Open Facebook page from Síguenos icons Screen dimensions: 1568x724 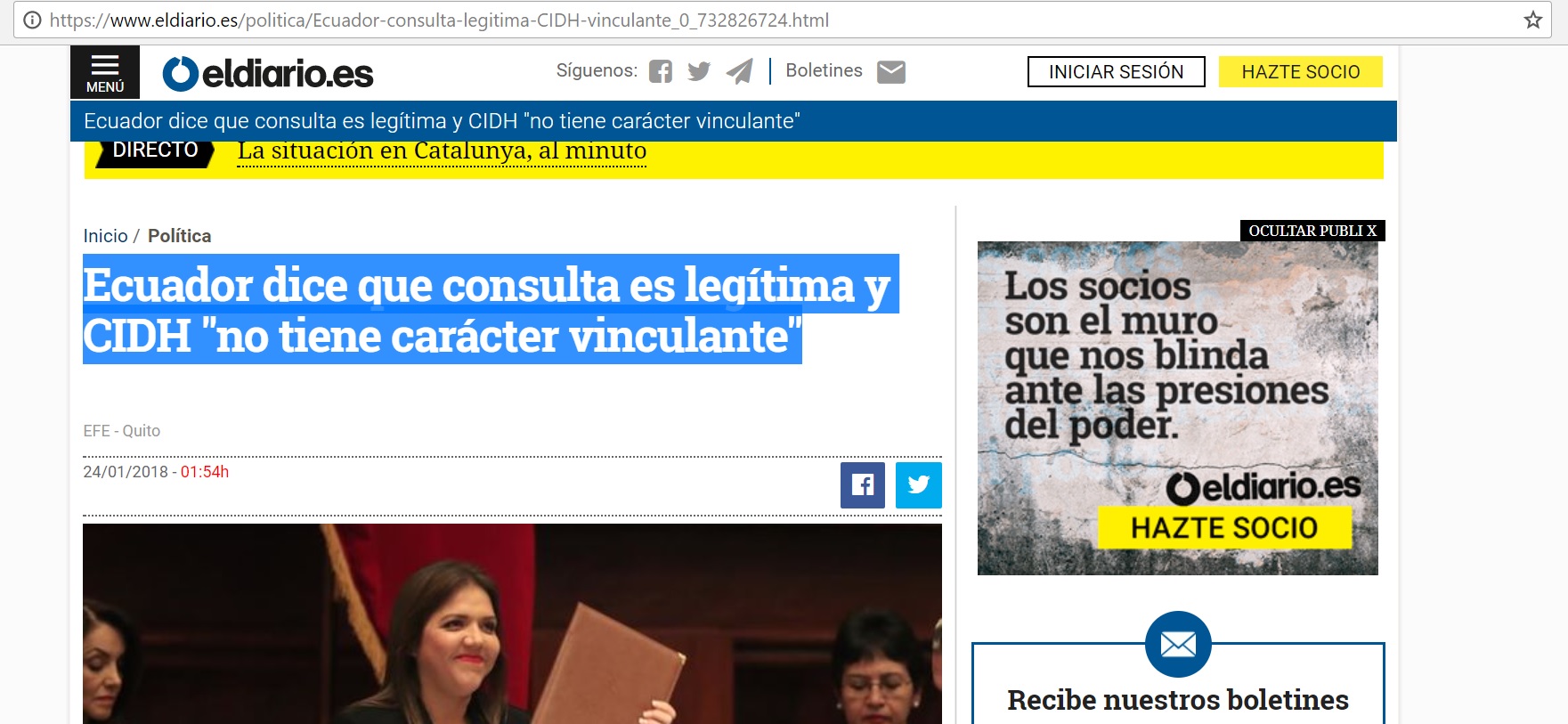point(660,71)
